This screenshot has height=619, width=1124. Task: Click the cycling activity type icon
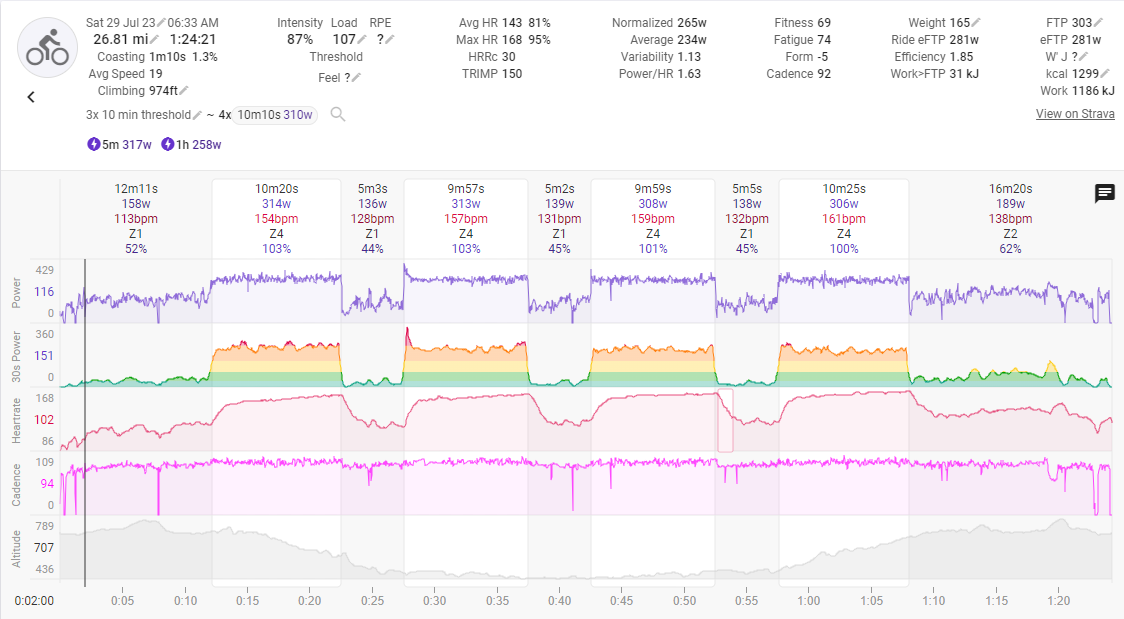point(47,48)
